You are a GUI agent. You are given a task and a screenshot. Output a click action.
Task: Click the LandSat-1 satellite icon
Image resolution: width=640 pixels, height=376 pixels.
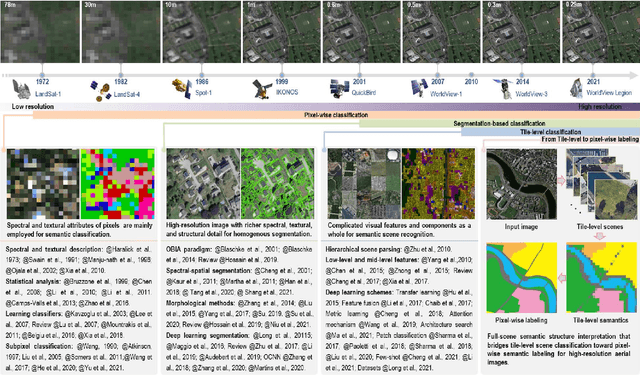click(x=21, y=89)
